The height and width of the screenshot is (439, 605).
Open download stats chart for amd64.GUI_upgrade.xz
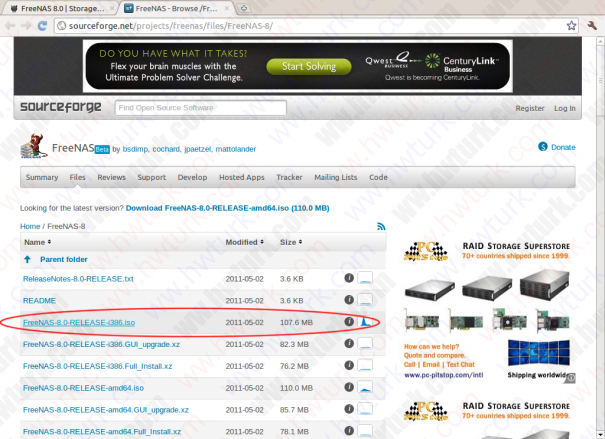[x=365, y=409]
